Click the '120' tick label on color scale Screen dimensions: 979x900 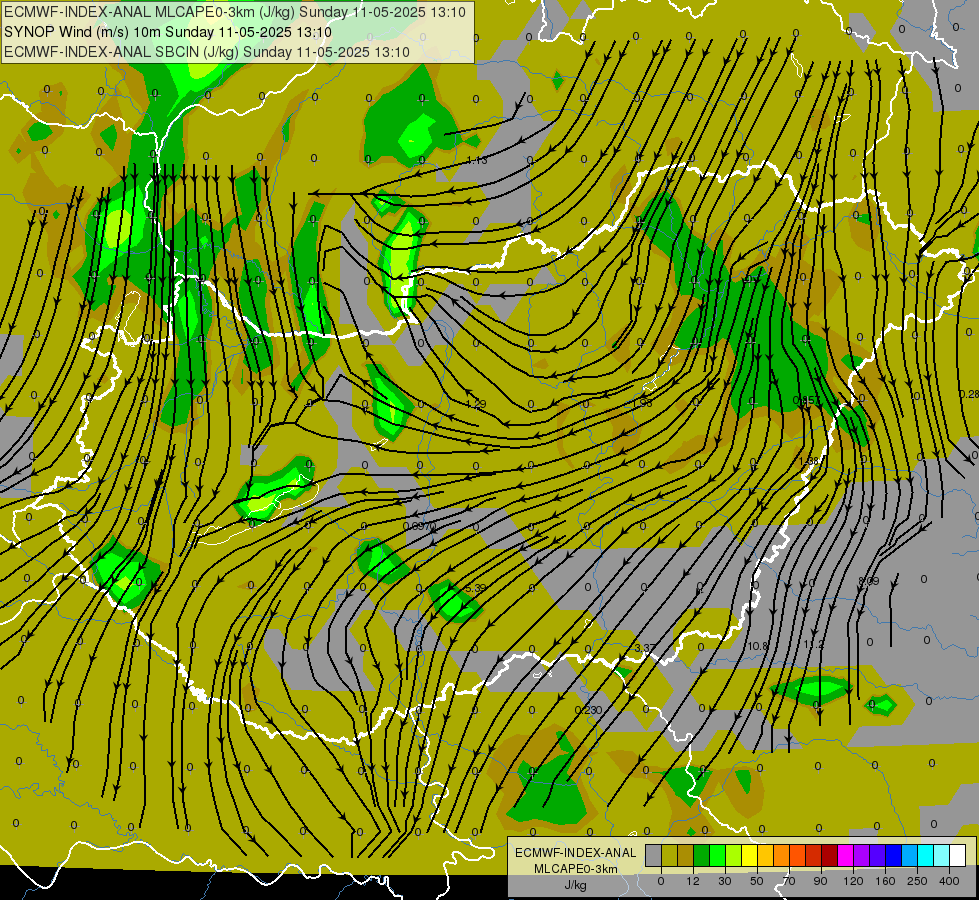[x=853, y=881]
